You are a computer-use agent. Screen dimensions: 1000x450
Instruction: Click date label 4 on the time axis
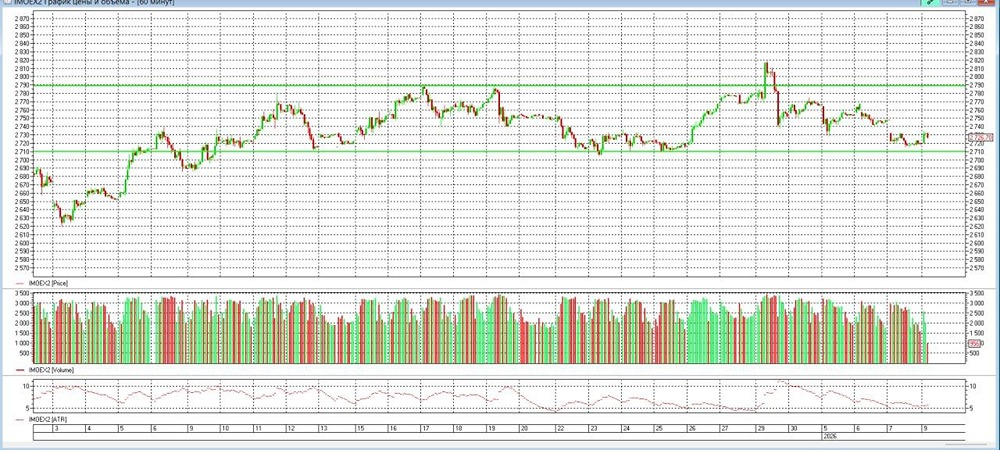(x=87, y=429)
